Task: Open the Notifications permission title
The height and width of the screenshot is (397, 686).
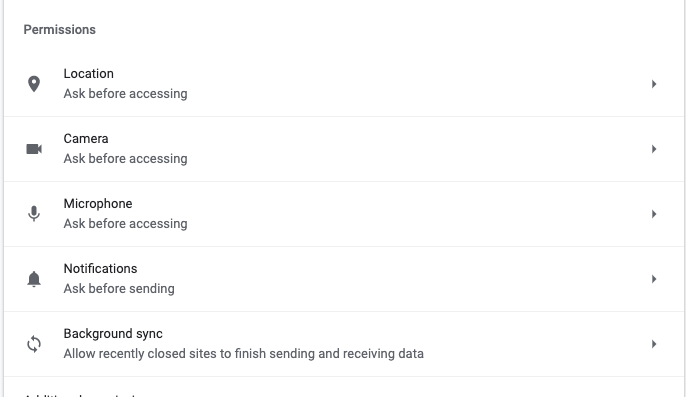Action: point(100,268)
